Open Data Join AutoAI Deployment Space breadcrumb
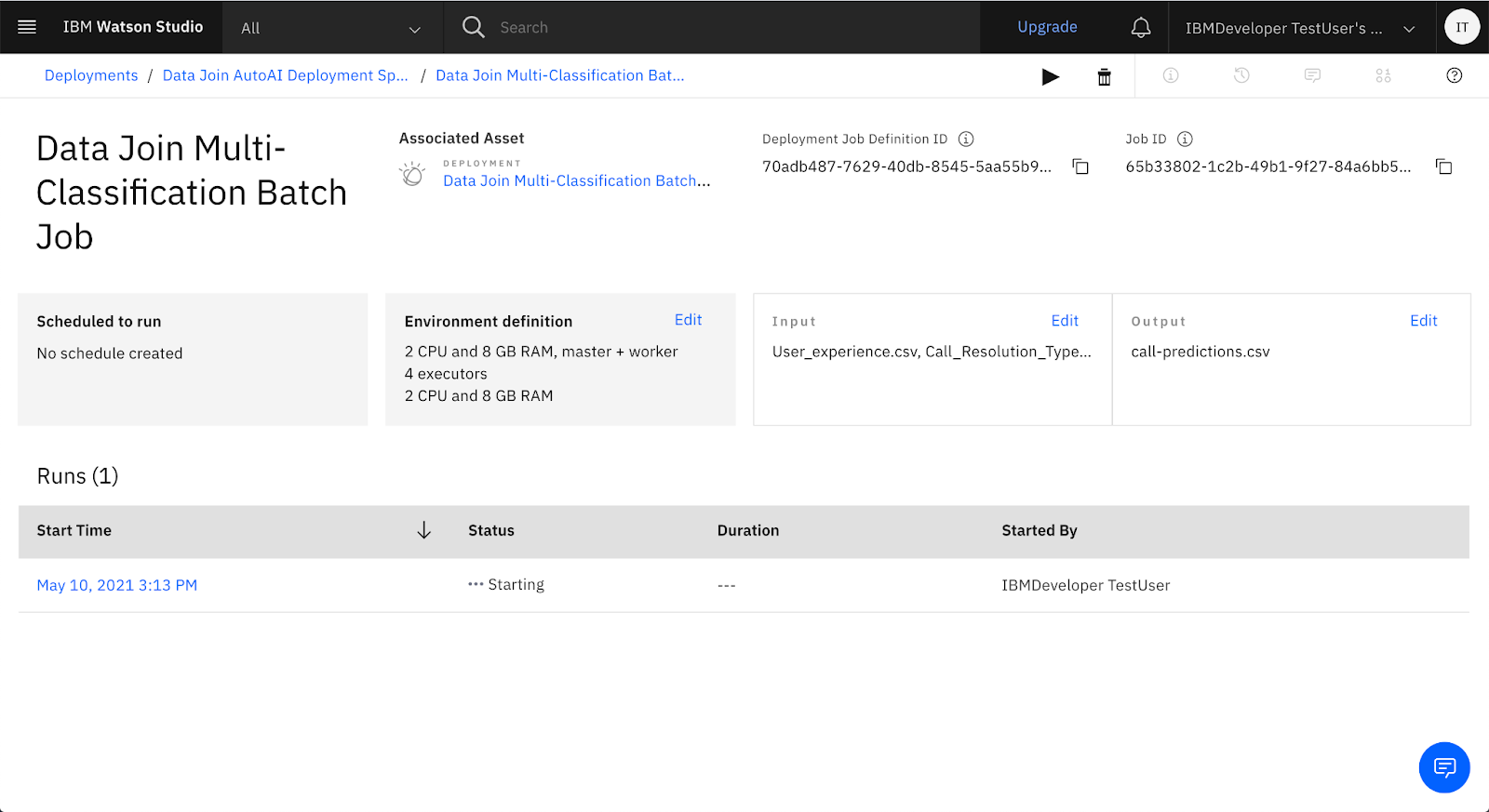 tap(285, 76)
